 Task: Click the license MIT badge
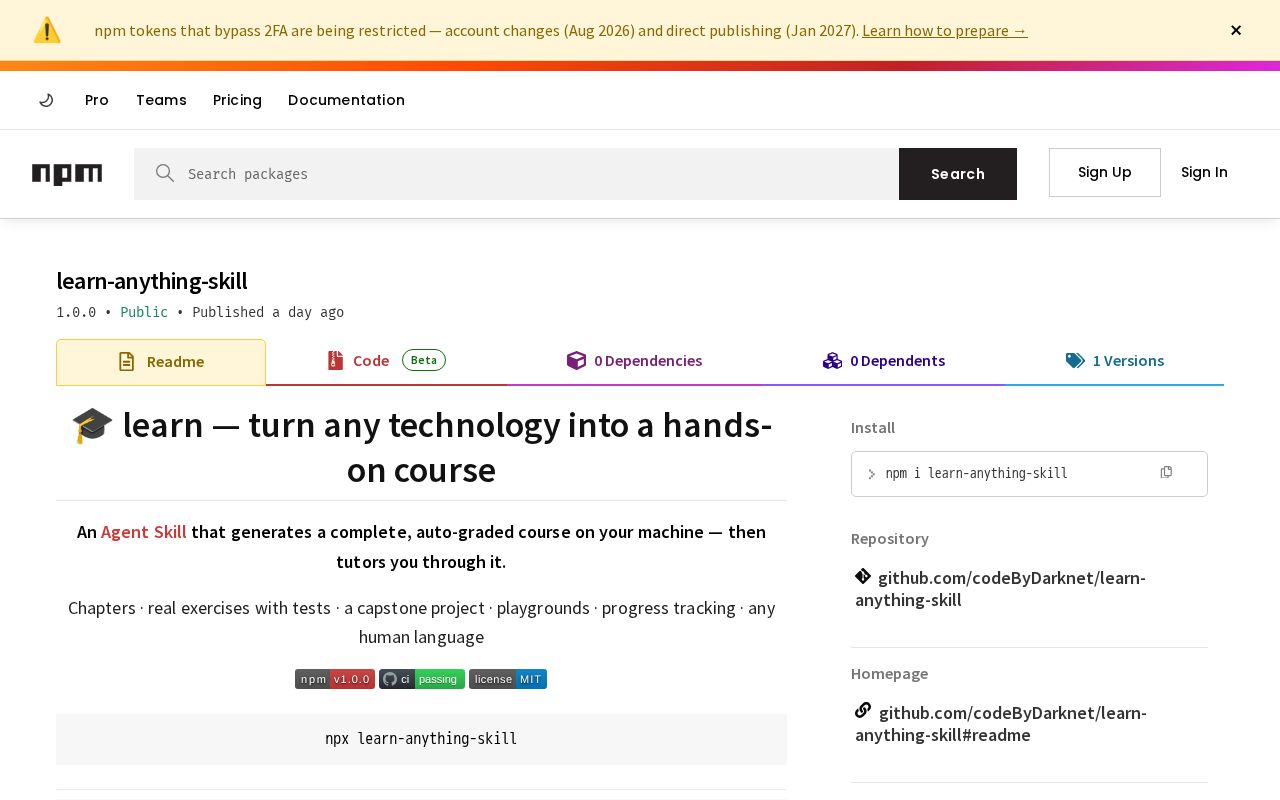click(x=508, y=679)
